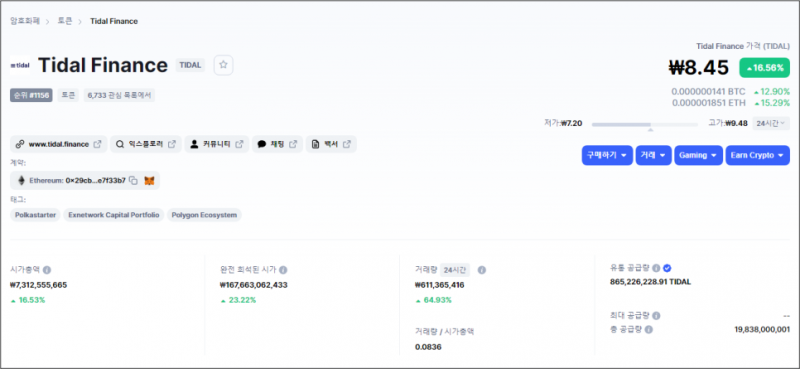800x369 pixels.
Task: Click the info icon beside 총 공급량
Action: (x=648, y=330)
